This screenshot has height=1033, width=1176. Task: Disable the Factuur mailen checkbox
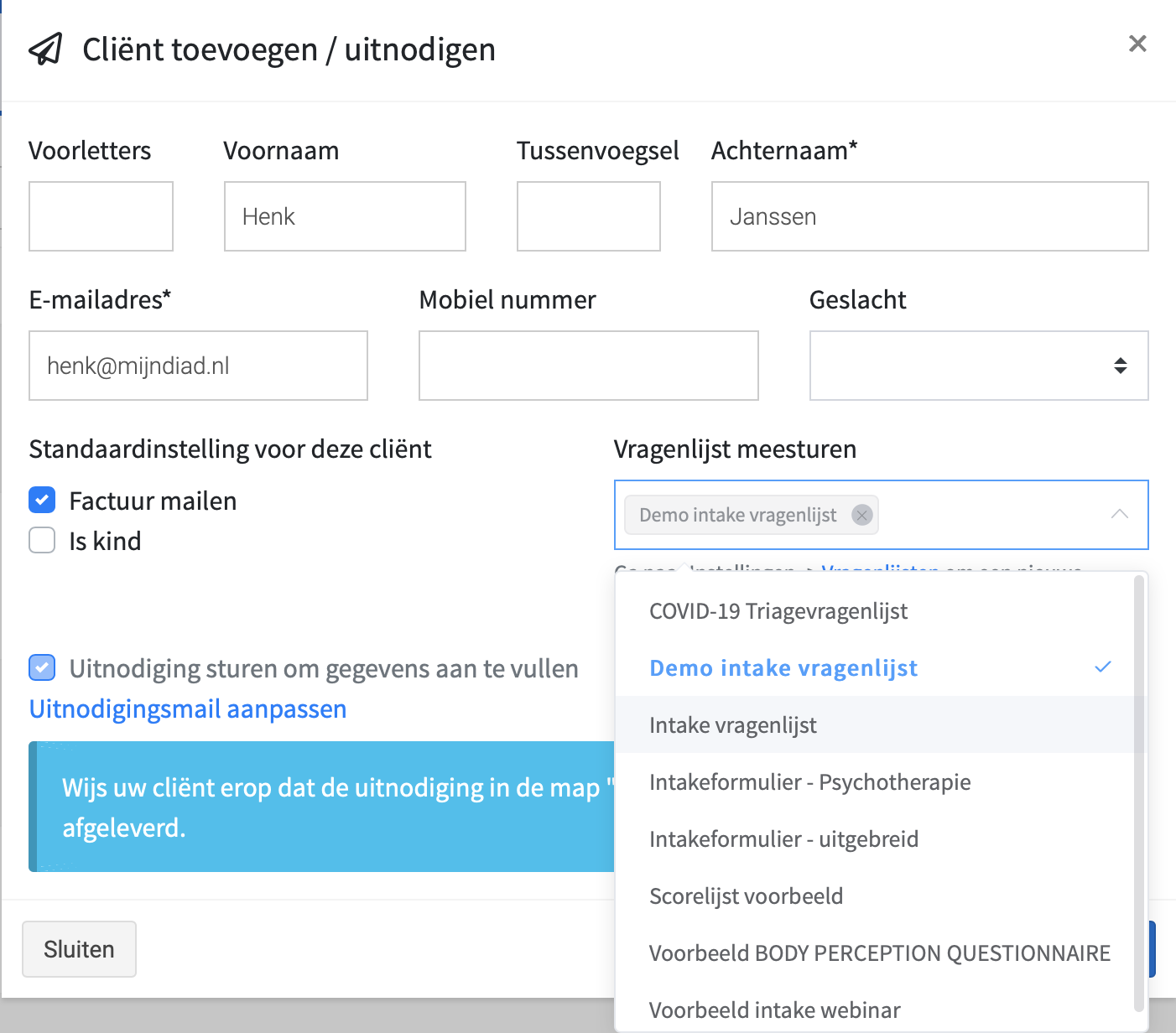41,500
